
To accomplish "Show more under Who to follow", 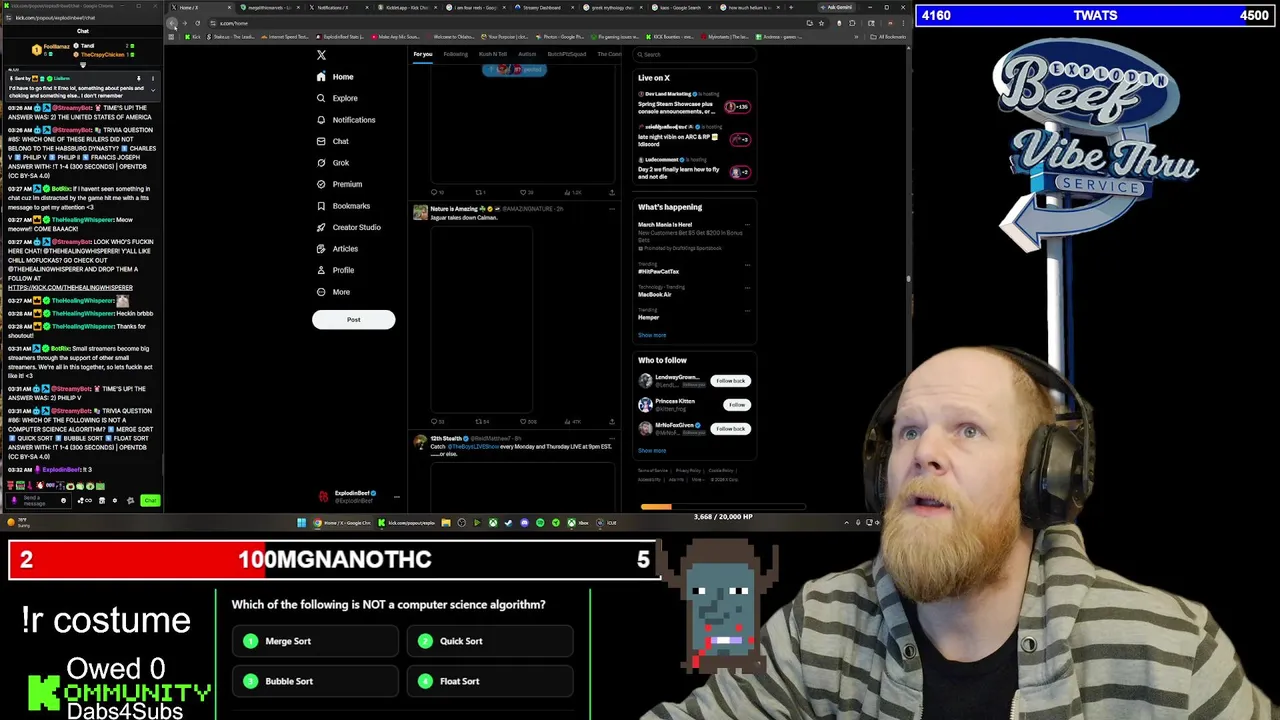I will 652,450.
